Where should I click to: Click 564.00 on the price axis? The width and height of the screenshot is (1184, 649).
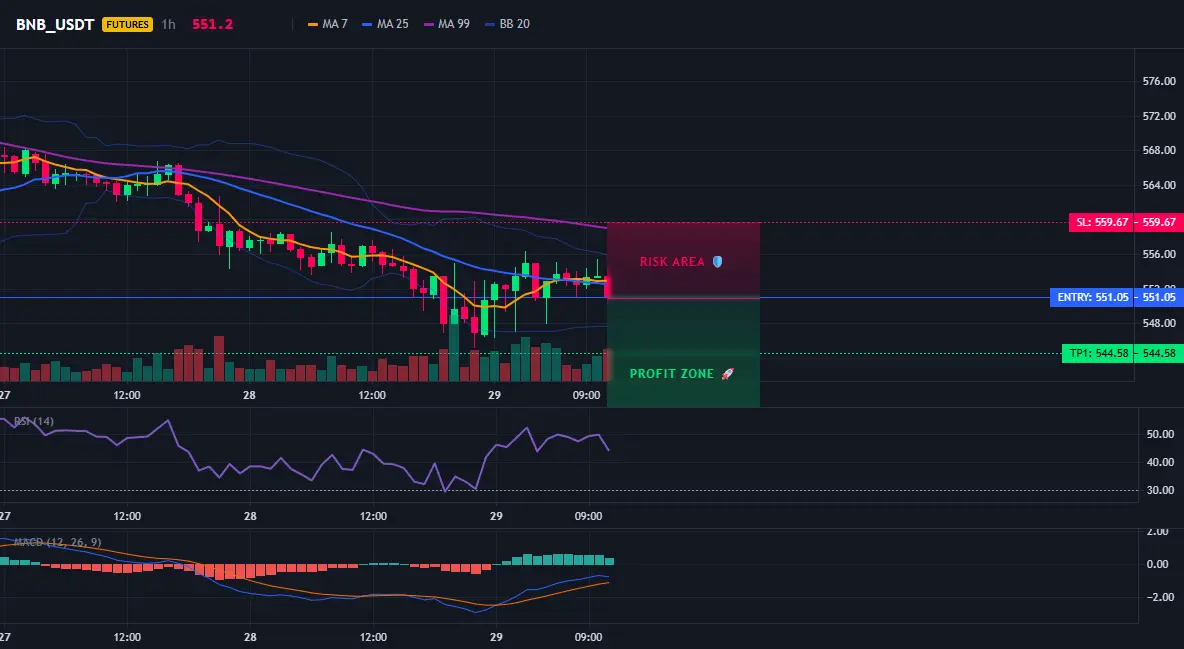(x=1159, y=185)
